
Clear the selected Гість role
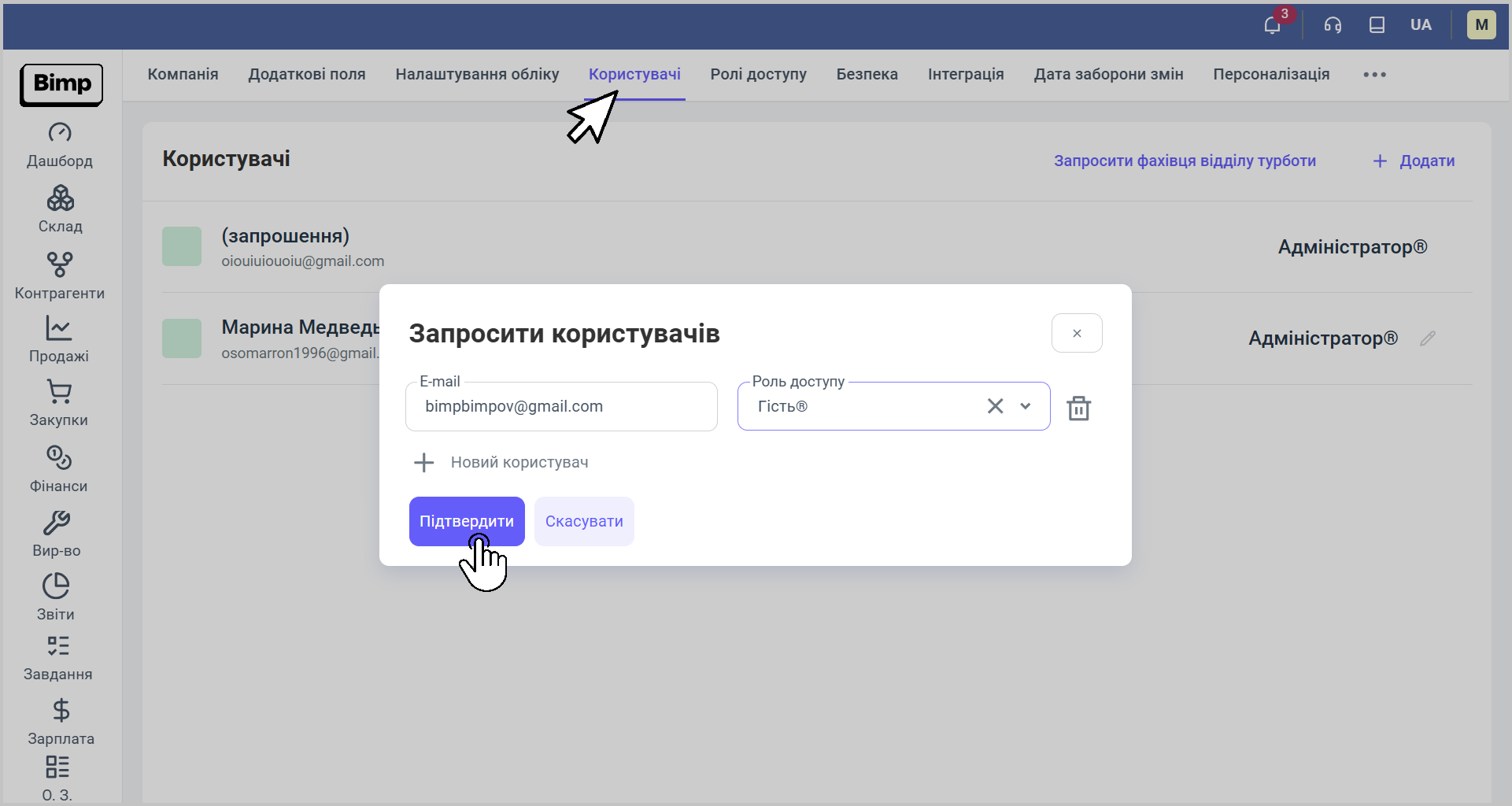pos(995,406)
